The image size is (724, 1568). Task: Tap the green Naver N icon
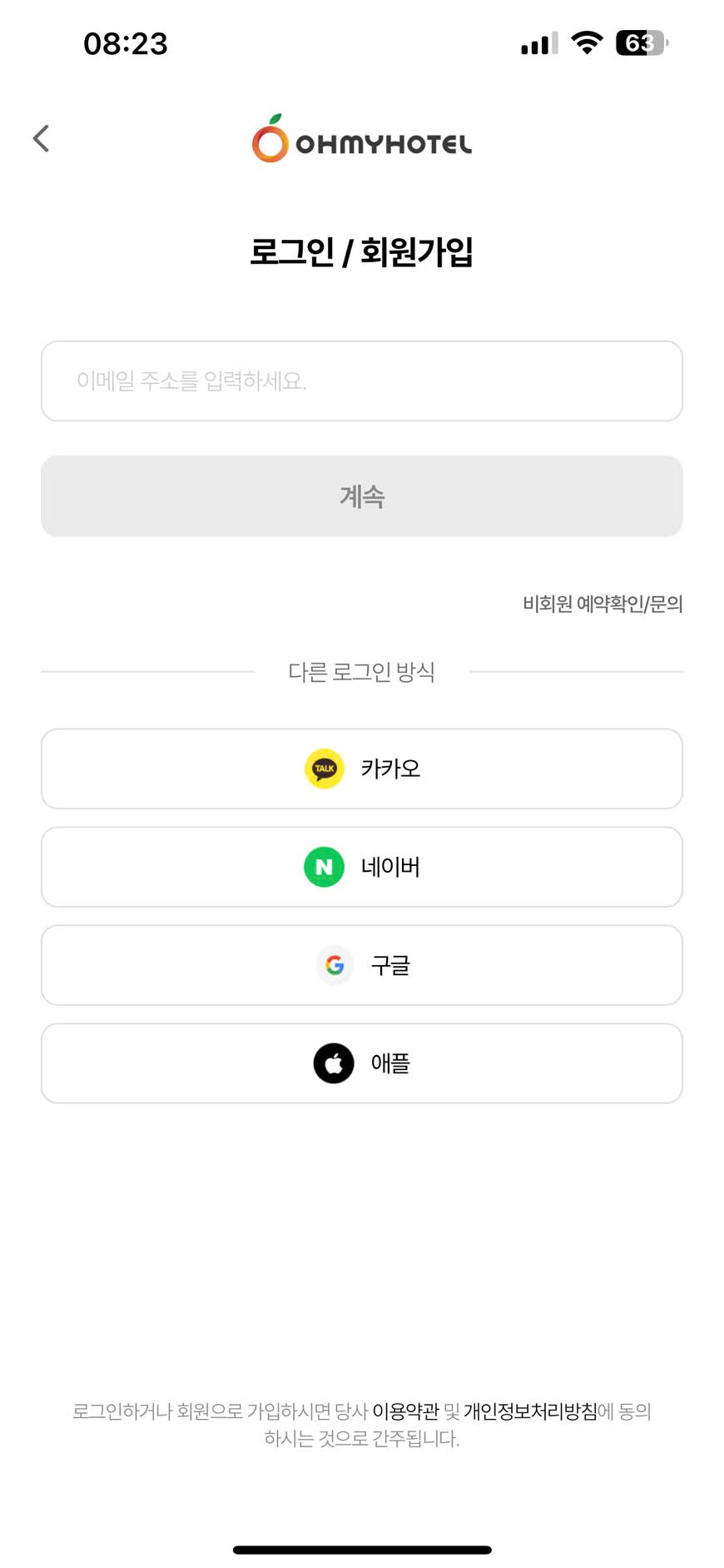[x=325, y=867]
